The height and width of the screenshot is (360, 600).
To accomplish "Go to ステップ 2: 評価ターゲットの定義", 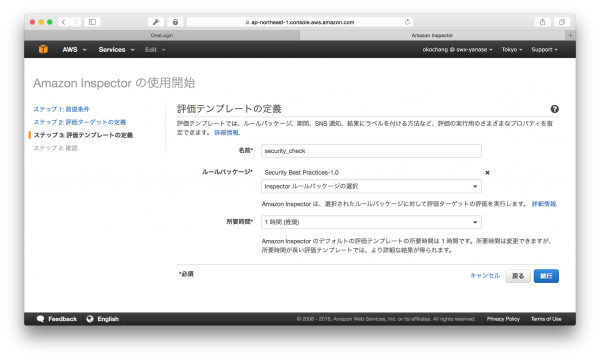I will (80, 122).
